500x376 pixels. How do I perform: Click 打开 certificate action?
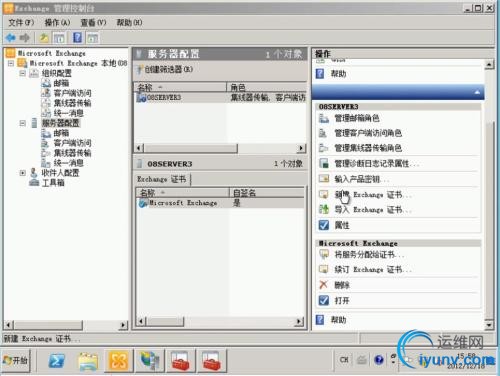[x=342, y=301]
